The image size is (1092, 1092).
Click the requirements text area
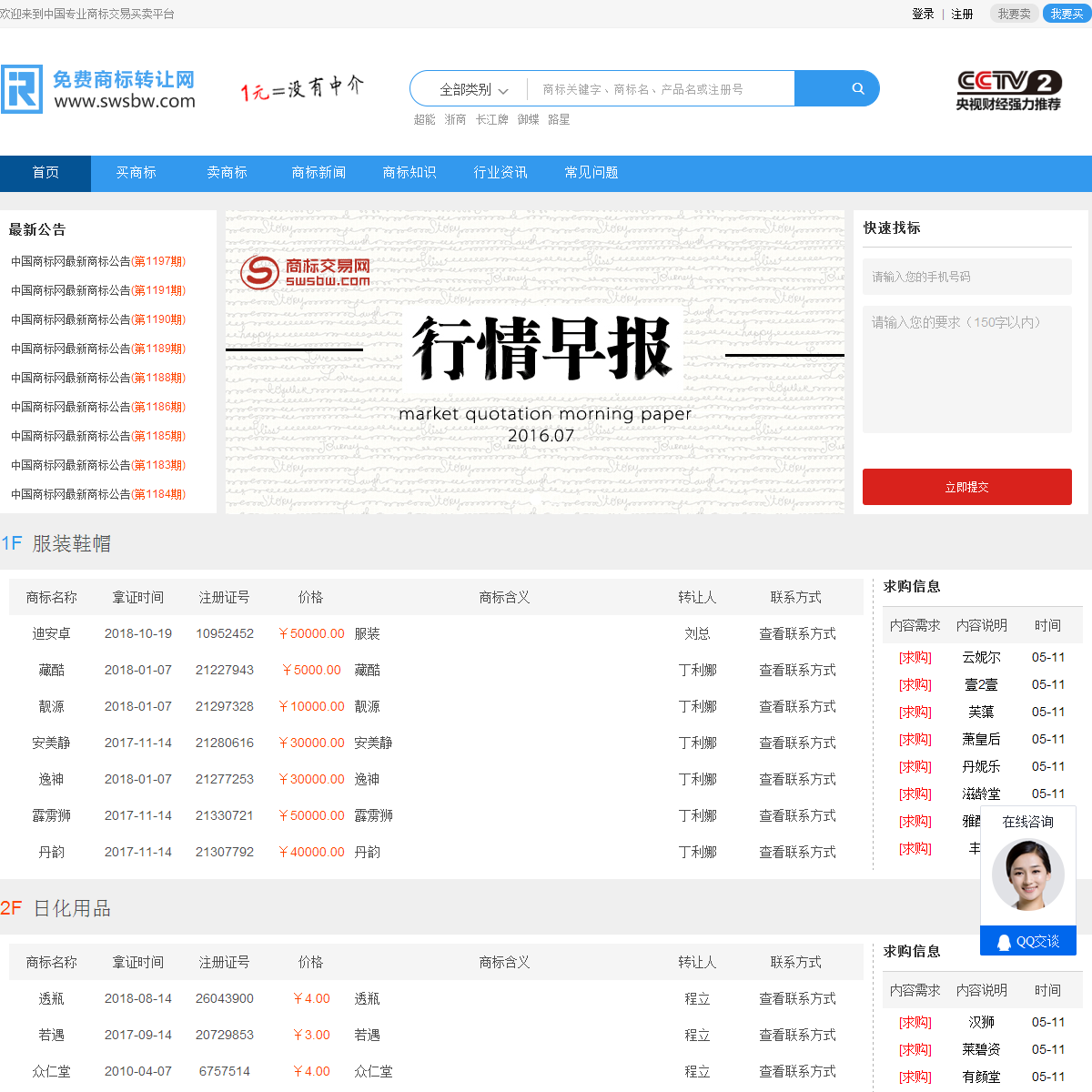966,369
